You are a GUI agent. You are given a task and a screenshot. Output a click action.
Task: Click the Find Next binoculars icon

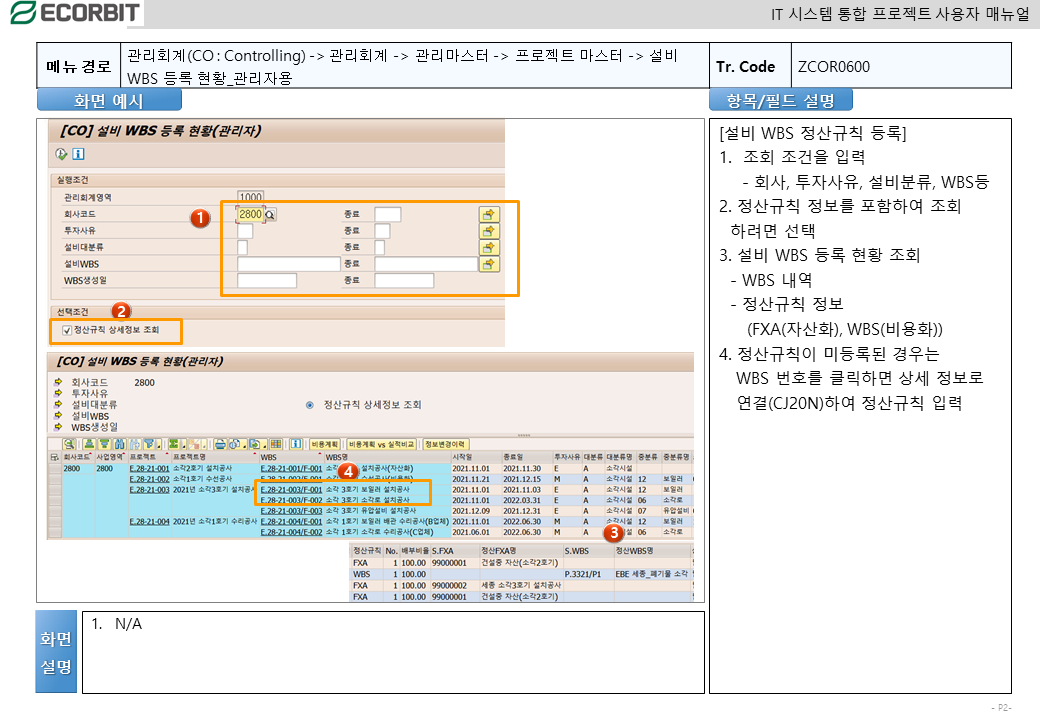[135, 444]
